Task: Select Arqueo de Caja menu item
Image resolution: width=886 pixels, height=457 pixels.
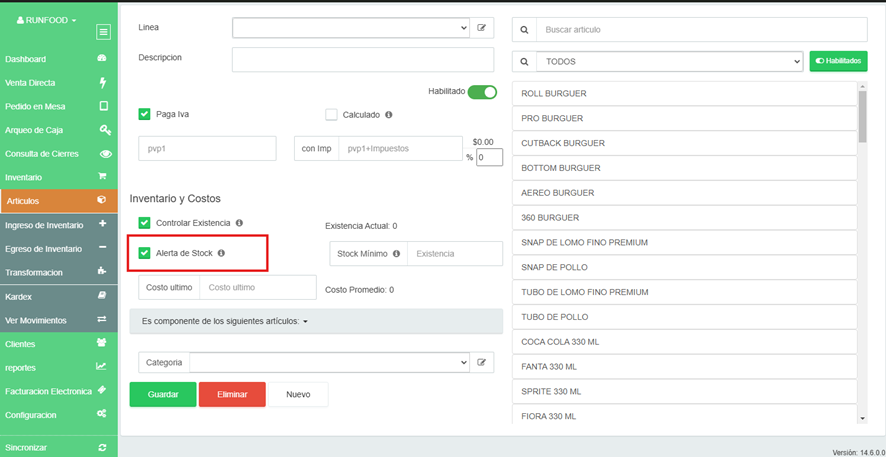Action: tap(59, 130)
